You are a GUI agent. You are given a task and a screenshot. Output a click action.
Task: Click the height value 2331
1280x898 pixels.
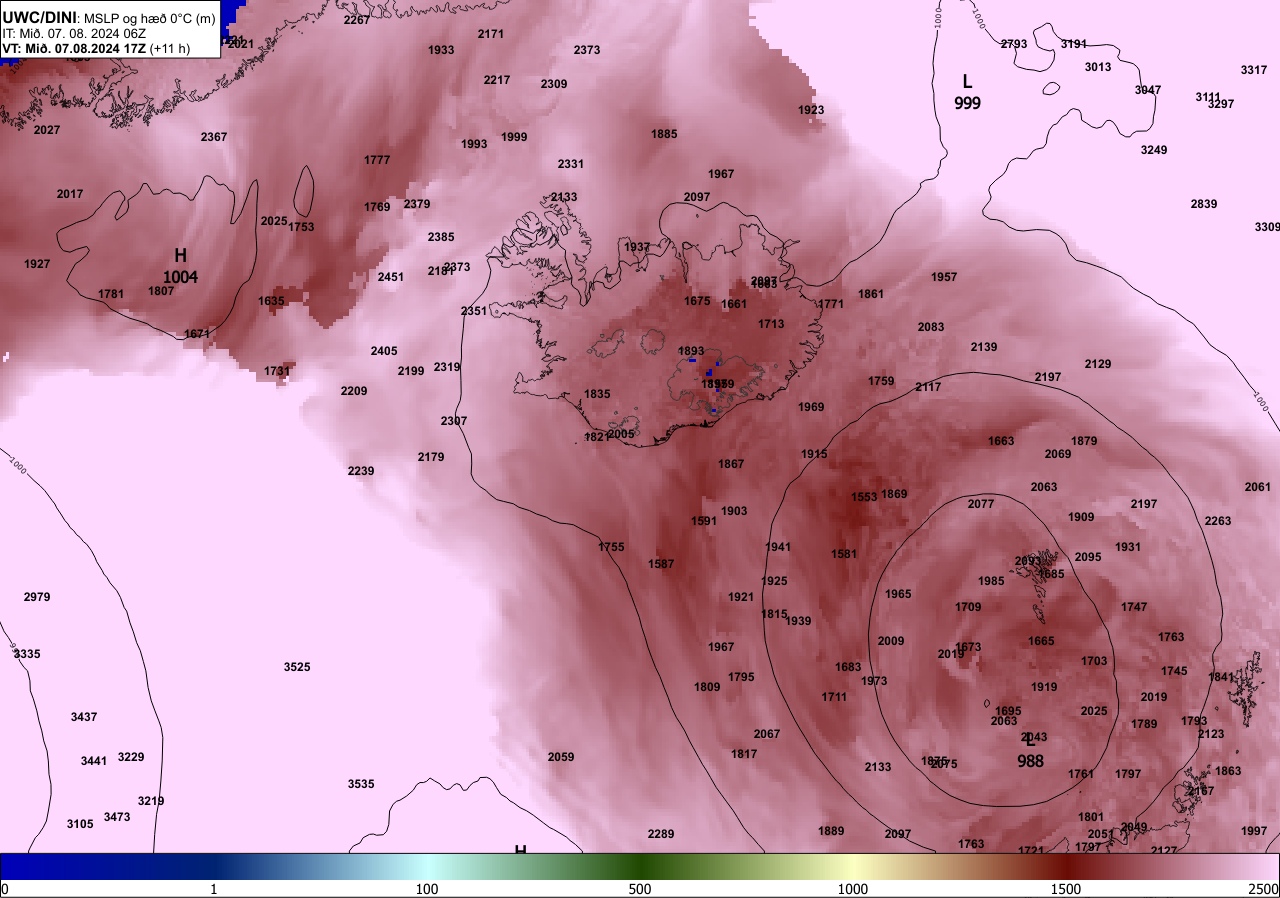(x=571, y=164)
